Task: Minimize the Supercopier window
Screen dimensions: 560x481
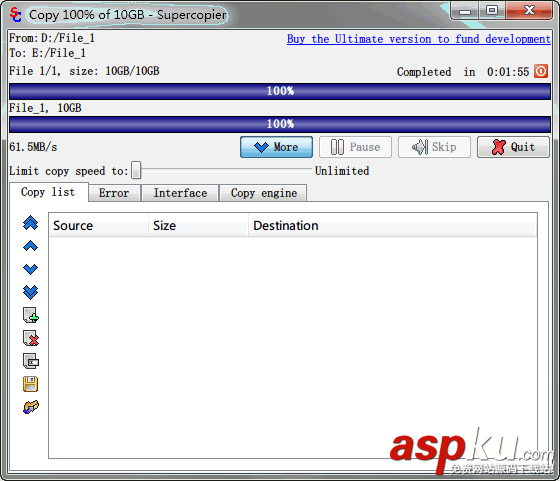Action: tap(464, 11)
